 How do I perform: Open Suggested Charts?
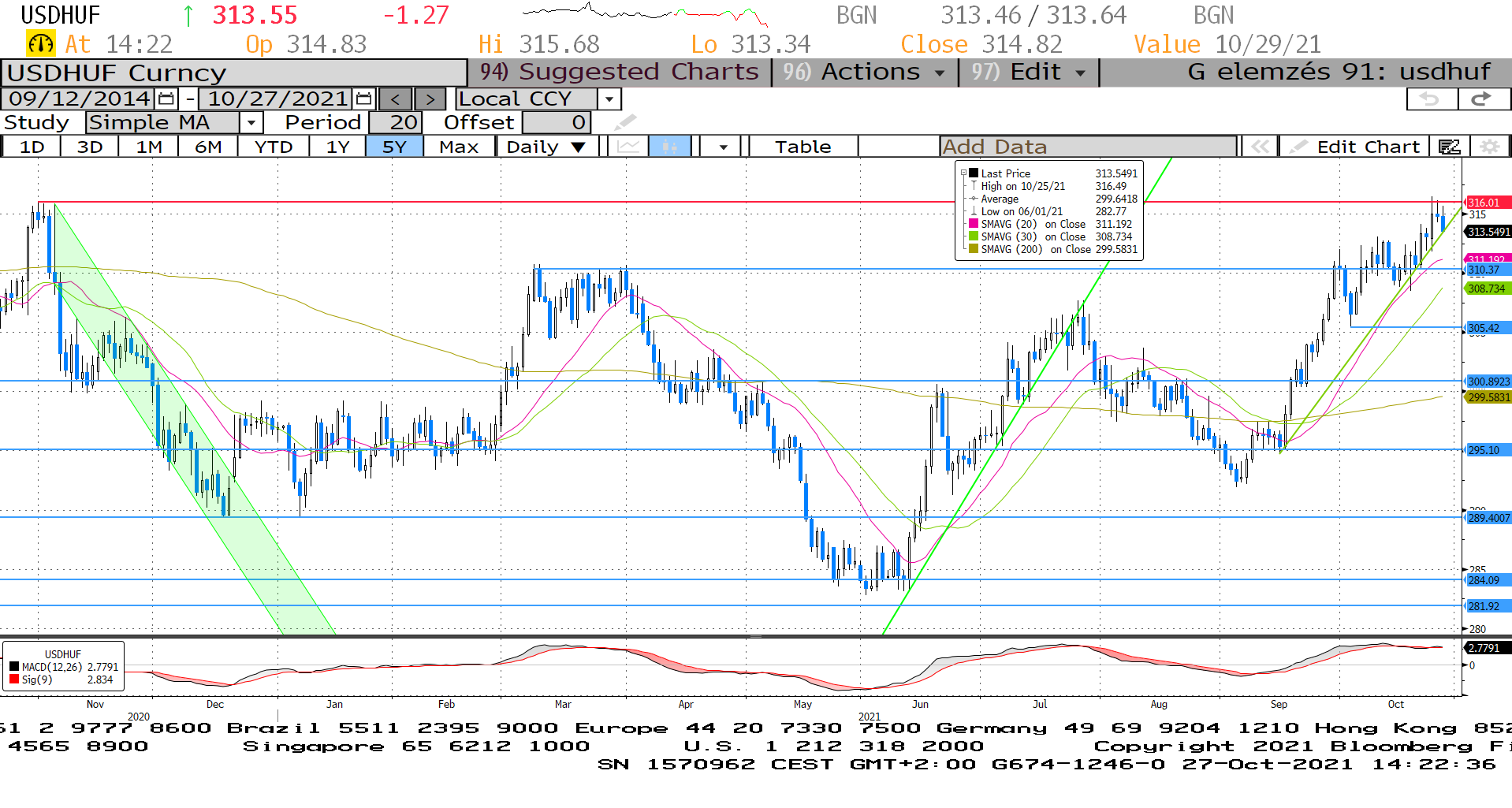click(x=620, y=72)
